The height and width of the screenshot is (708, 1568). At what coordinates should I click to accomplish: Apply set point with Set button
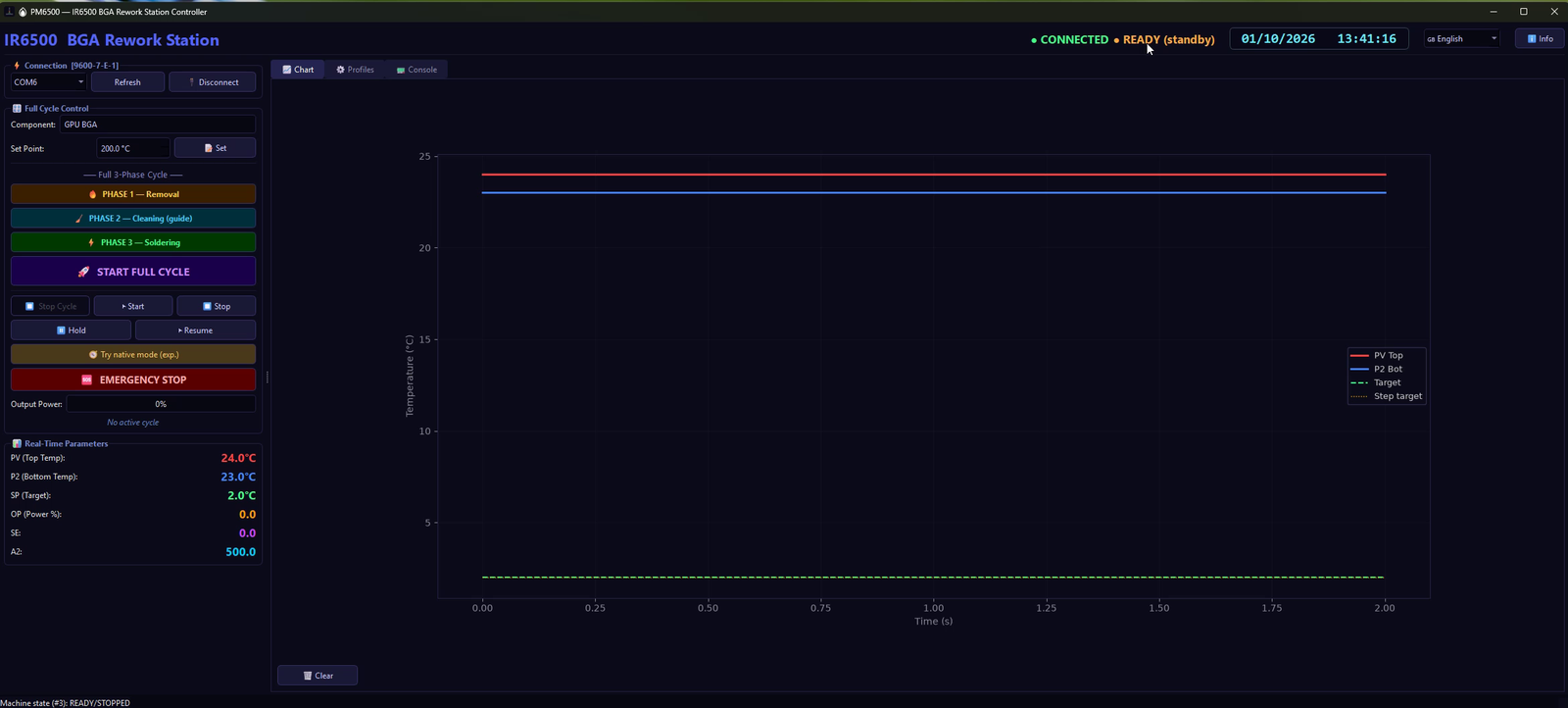click(215, 148)
